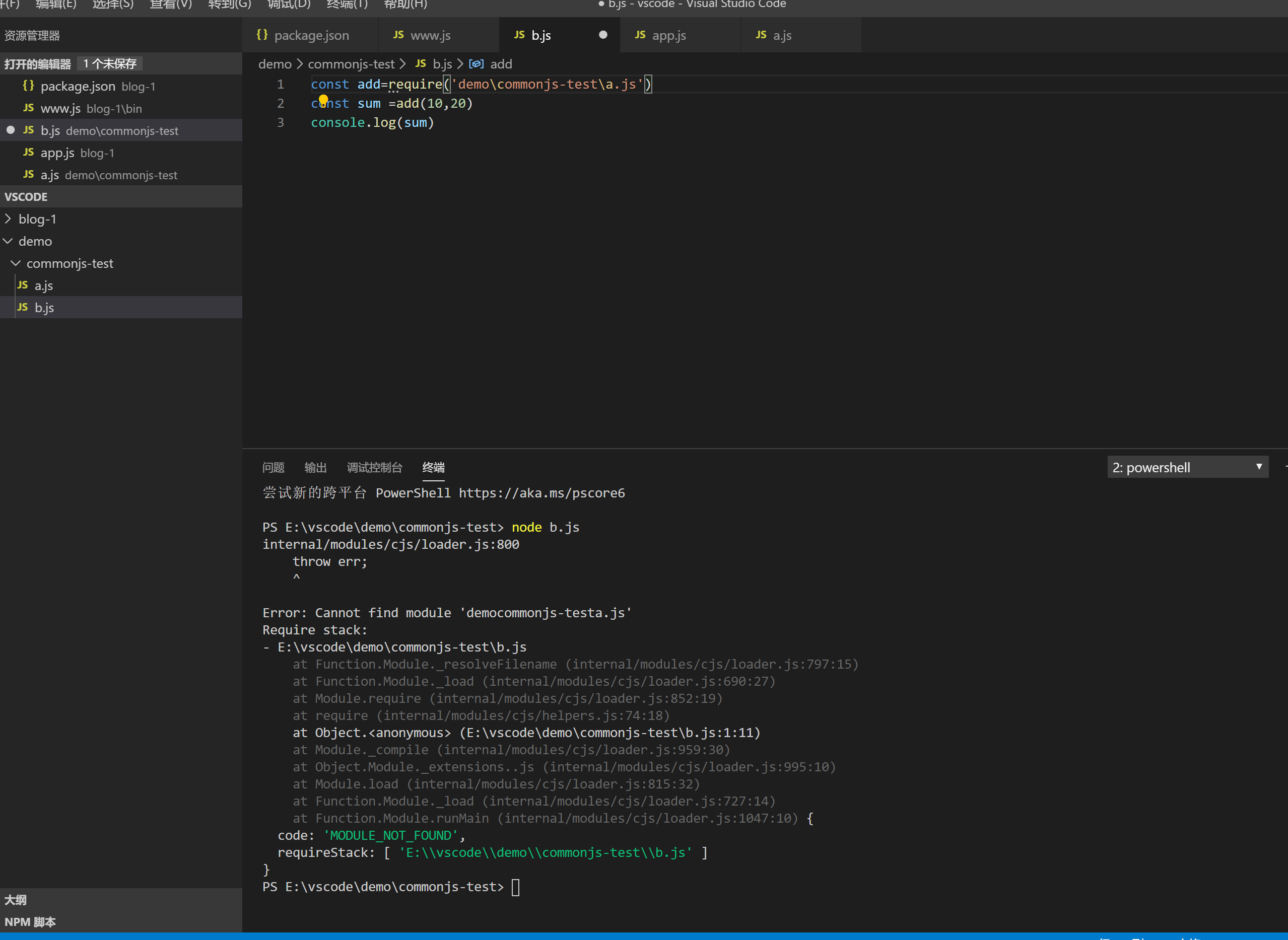Screen dimensions: 1288x940
Task: Switch to the 问题 panel tab
Action: point(273,467)
